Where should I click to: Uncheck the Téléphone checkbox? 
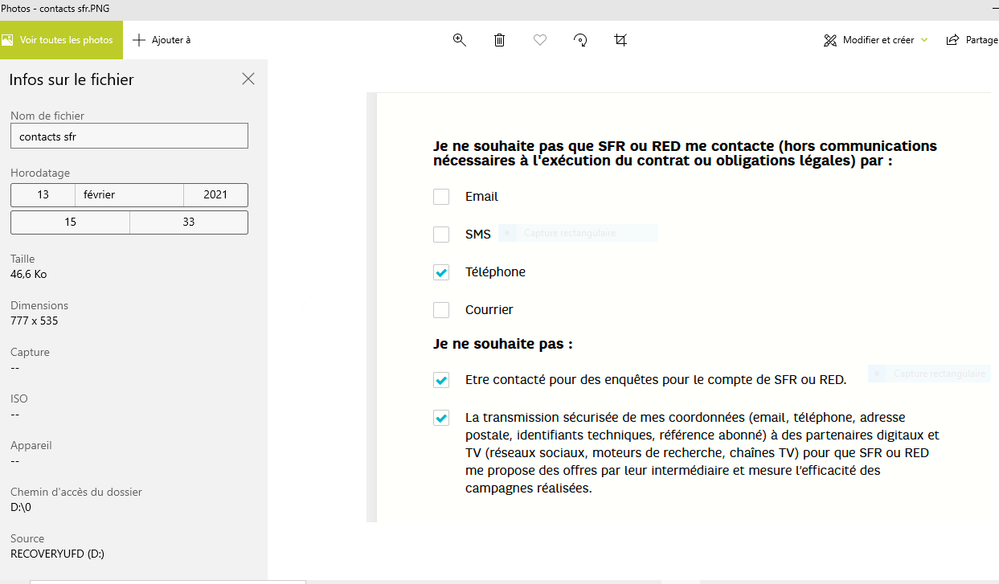click(441, 272)
